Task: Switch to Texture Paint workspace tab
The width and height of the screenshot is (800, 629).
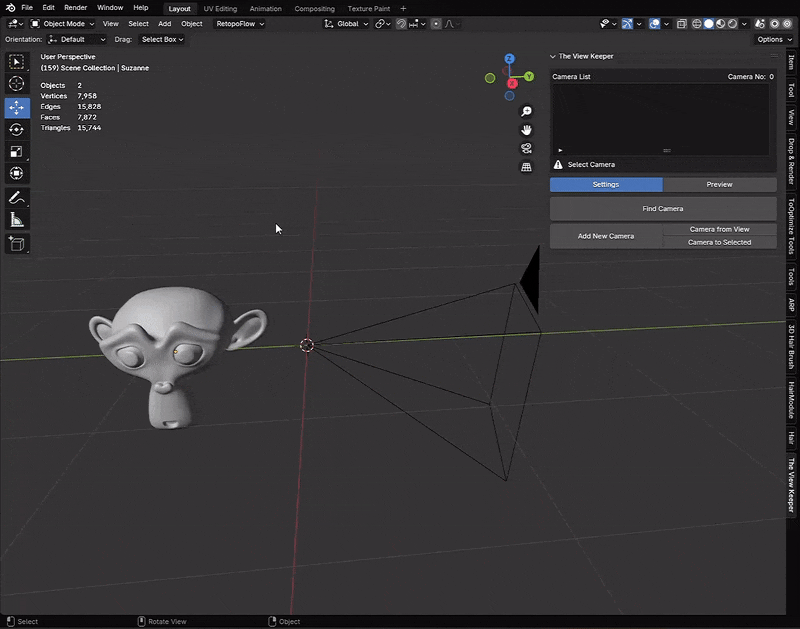Action: click(368, 9)
